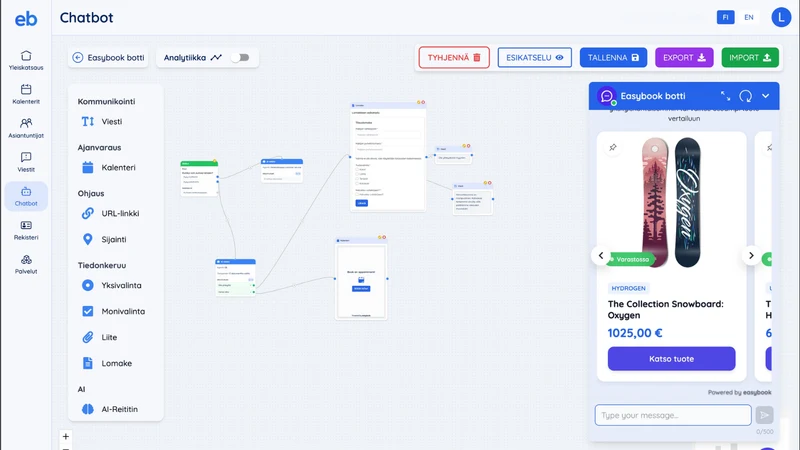Screen dimensions: 800x450
Task: Open Esikatselu preview
Action: pos(535,58)
